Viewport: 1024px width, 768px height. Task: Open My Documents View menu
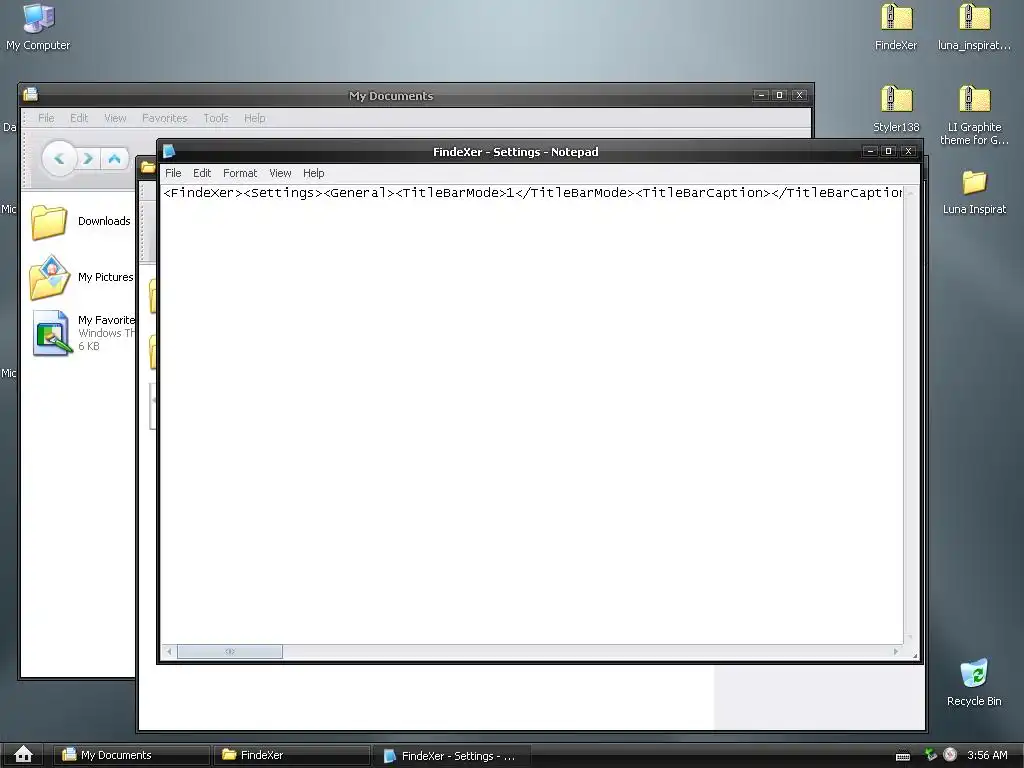tap(115, 118)
